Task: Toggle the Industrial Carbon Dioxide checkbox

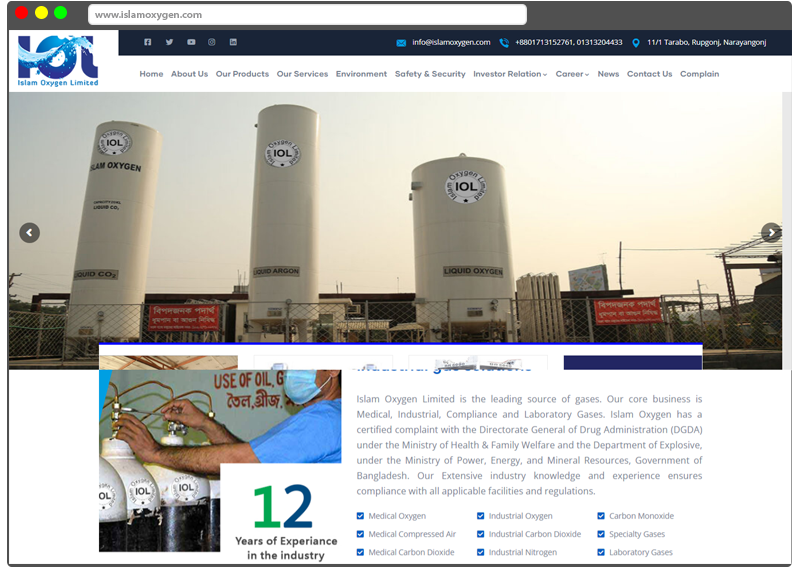Action: [481, 534]
